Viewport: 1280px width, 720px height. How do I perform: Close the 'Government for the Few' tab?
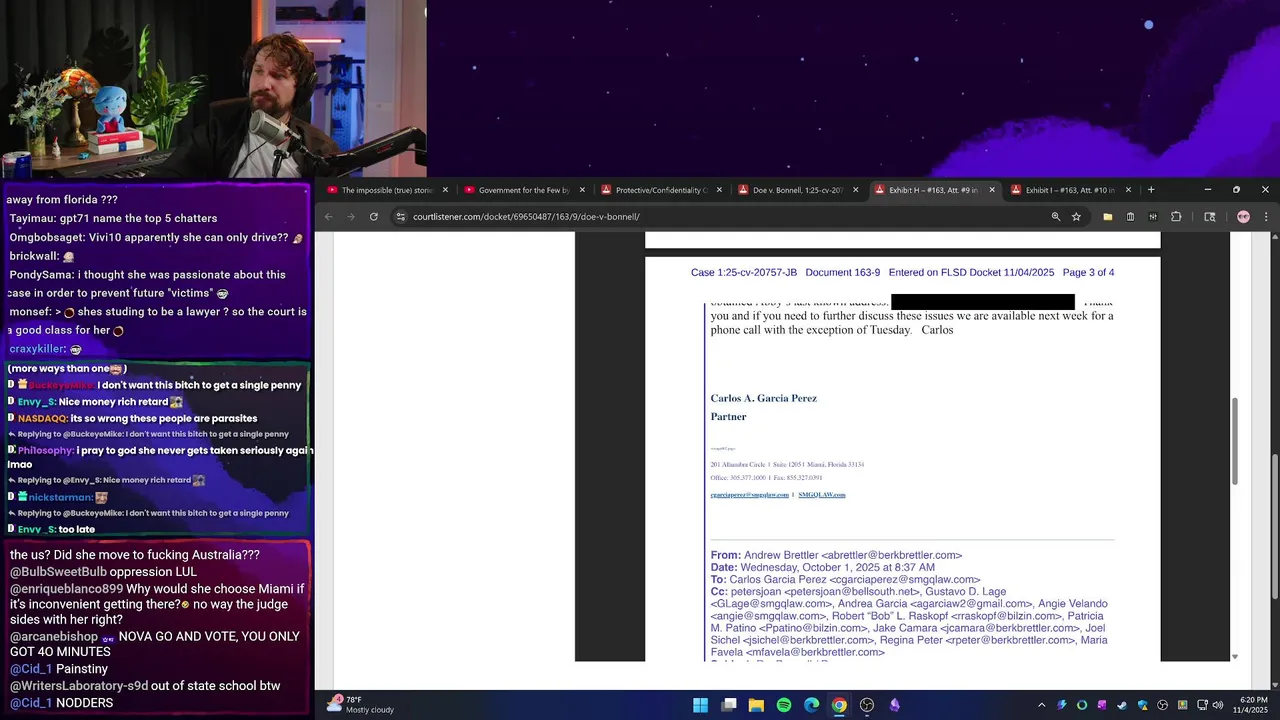coord(582,190)
